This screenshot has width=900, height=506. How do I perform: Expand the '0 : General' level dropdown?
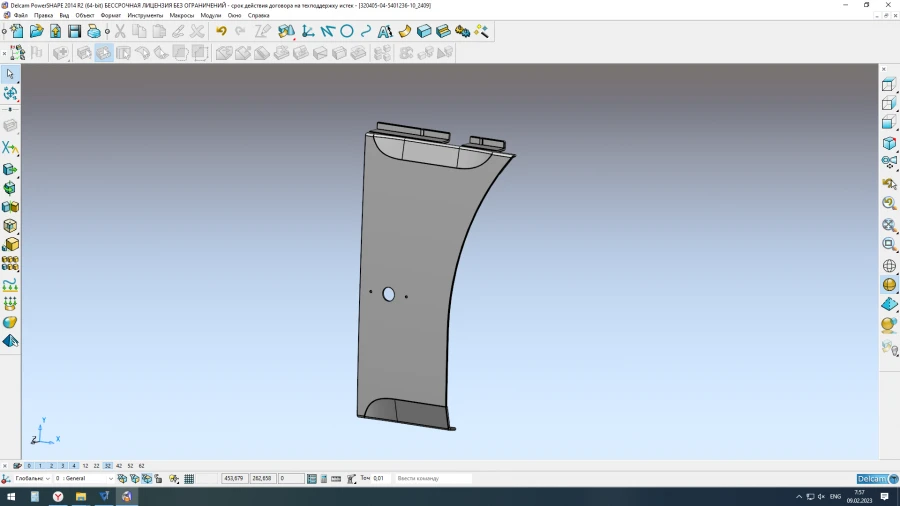click(x=109, y=479)
